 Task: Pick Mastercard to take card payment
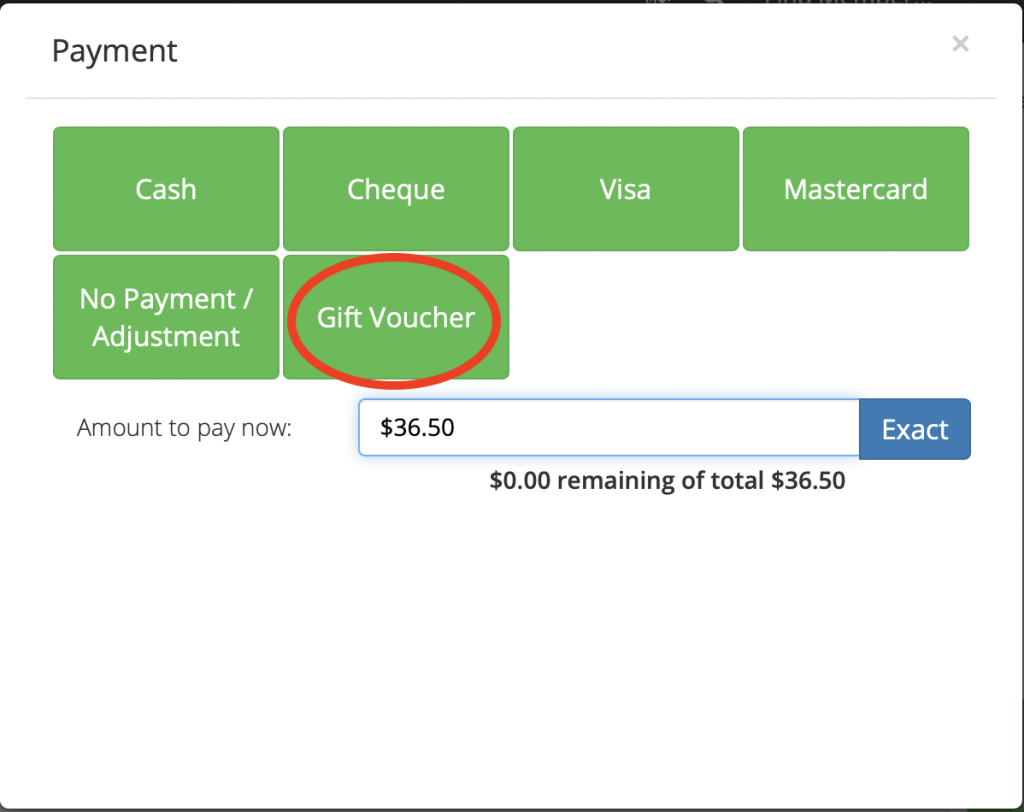pyautogui.click(x=856, y=189)
